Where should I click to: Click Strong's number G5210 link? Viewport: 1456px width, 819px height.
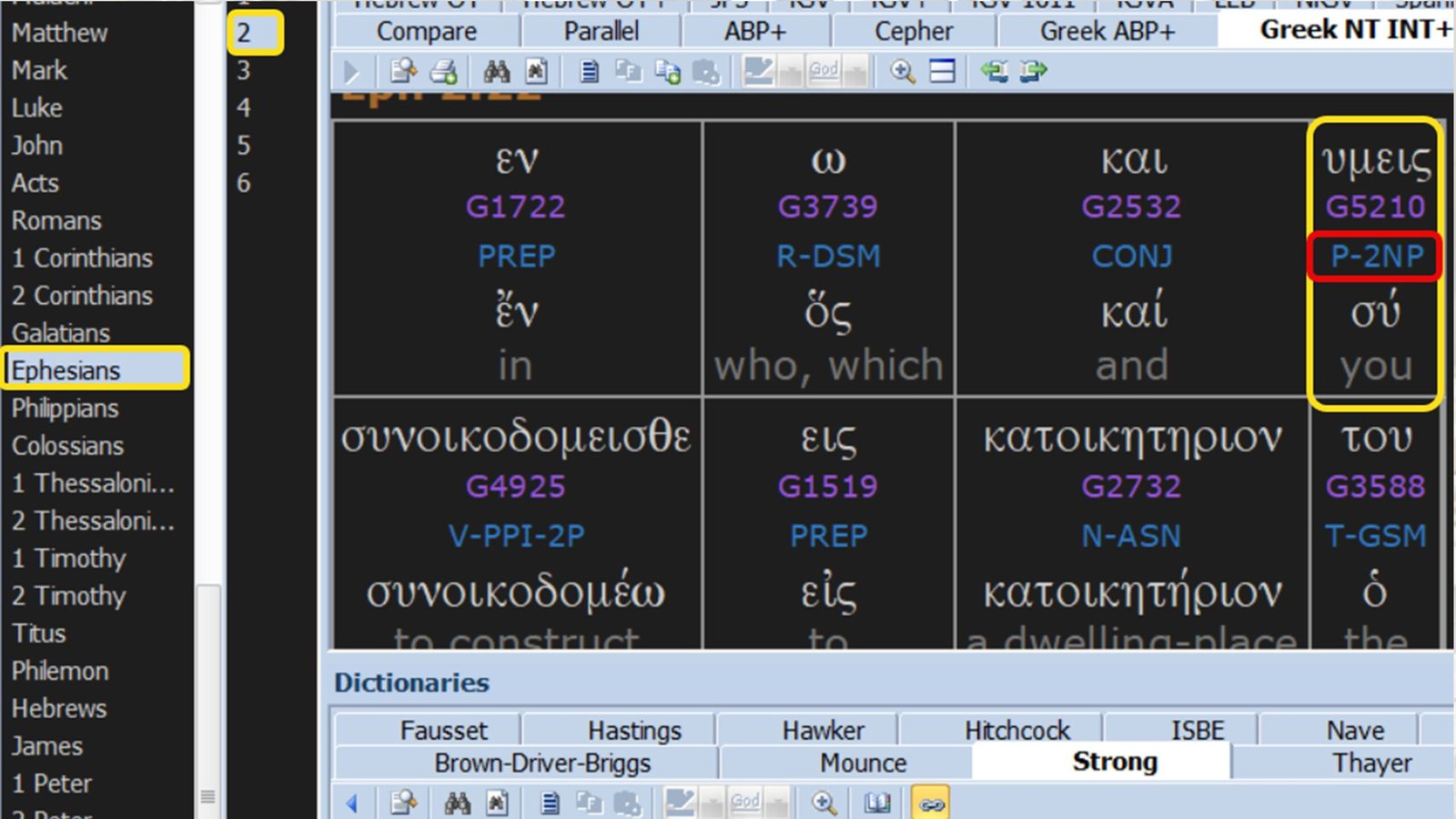click(x=1374, y=207)
